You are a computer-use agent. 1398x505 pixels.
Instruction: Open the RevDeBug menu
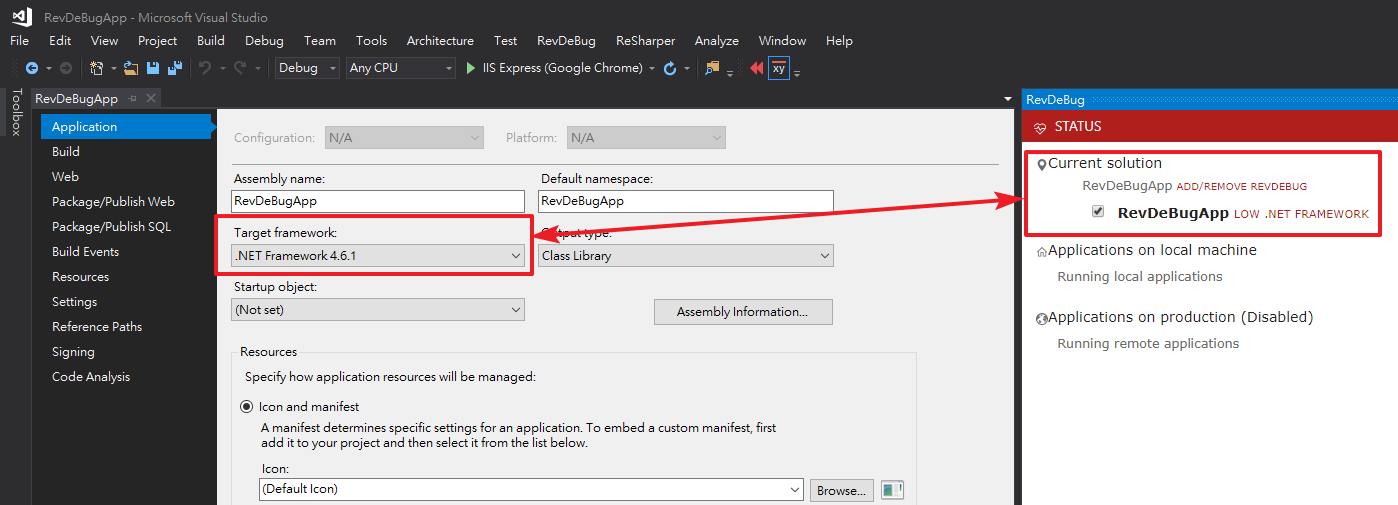[x=566, y=41]
